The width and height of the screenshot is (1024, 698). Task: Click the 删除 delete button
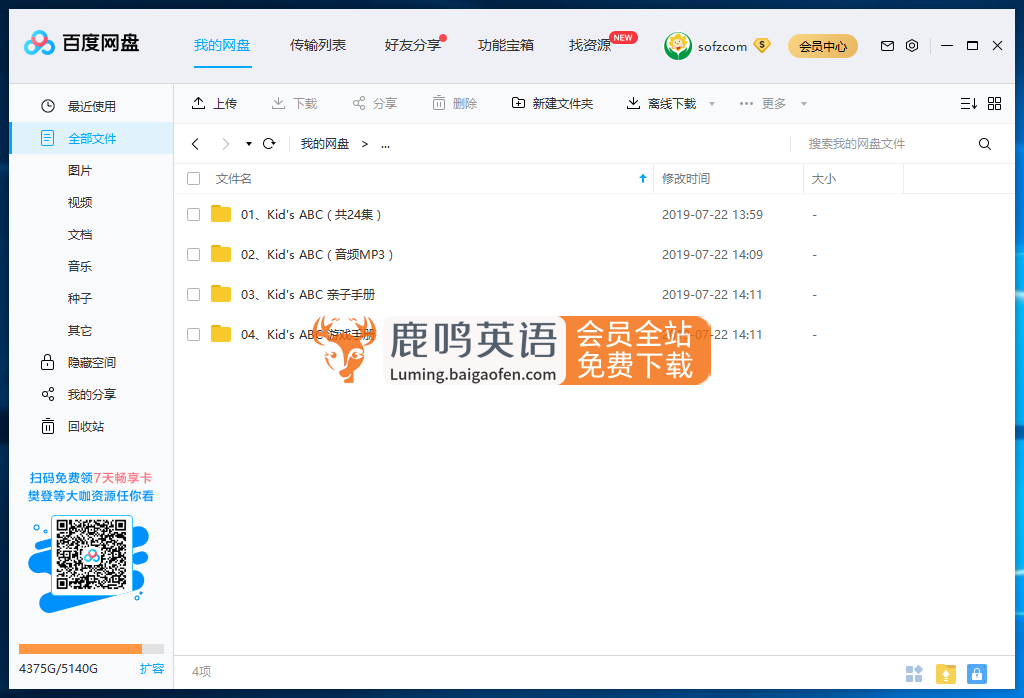(455, 103)
